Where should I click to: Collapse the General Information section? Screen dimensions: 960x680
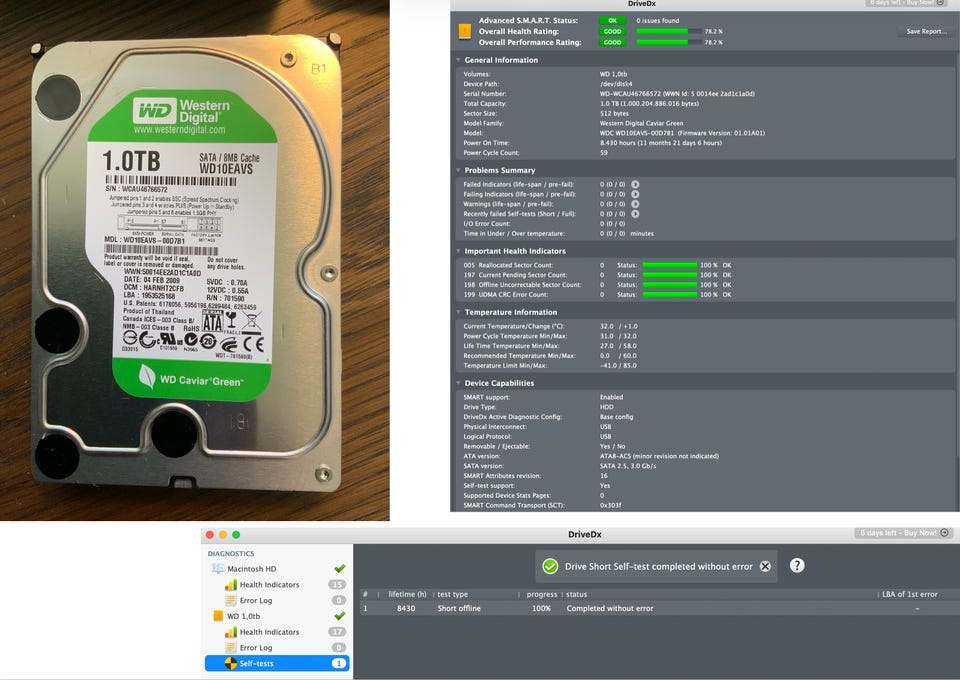458,60
